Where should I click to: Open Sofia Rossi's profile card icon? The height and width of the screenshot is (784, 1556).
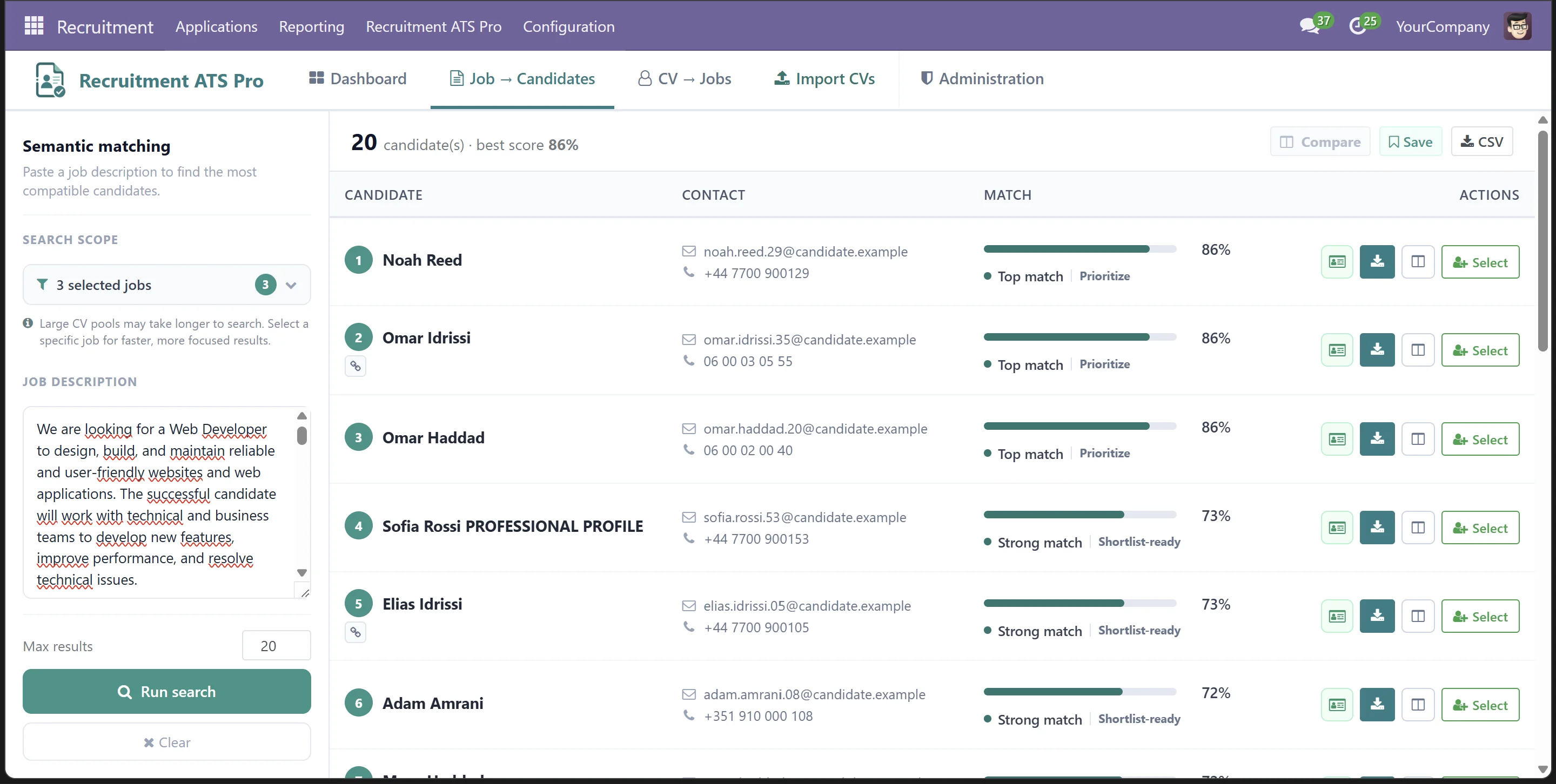click(x=1337, y=528)
